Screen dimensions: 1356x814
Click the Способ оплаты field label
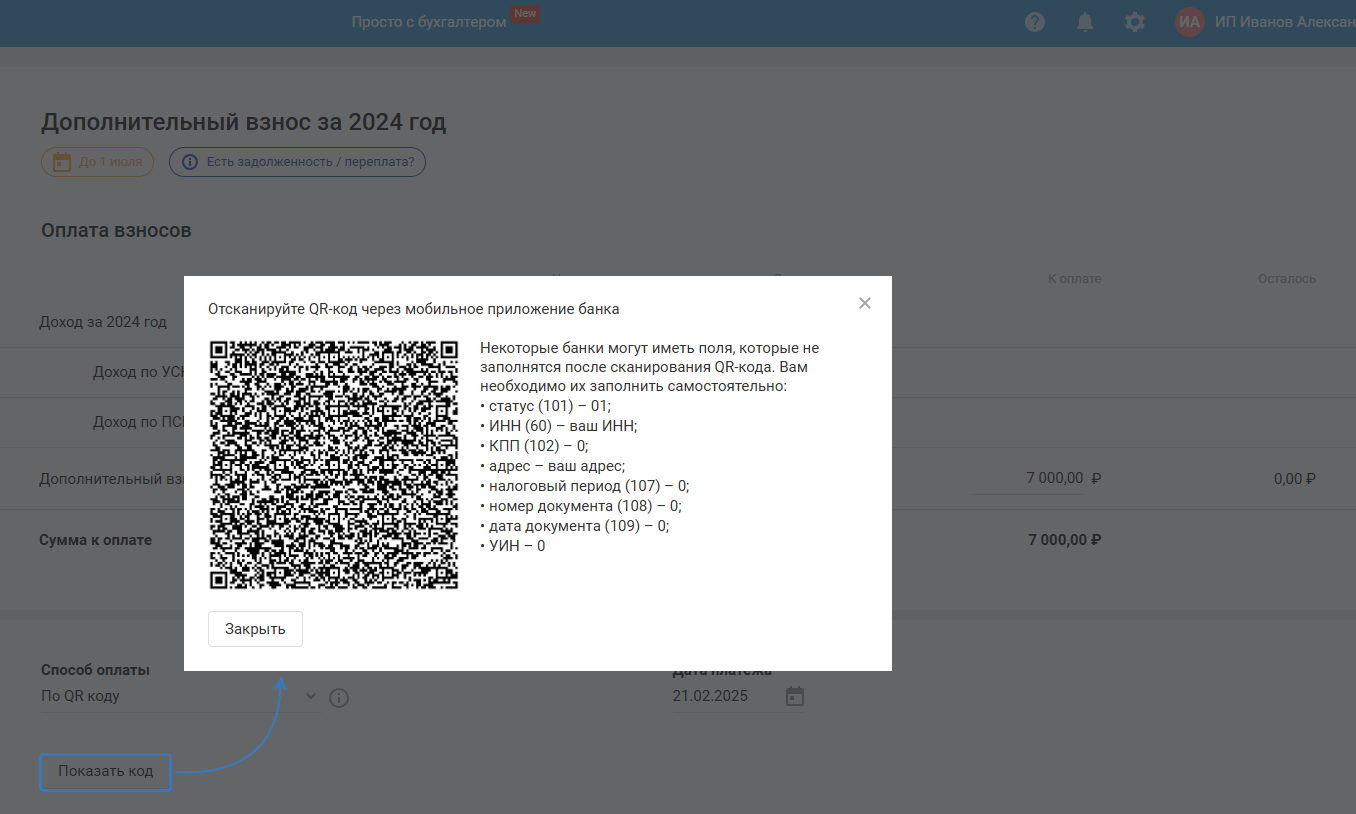pos(95,670)
